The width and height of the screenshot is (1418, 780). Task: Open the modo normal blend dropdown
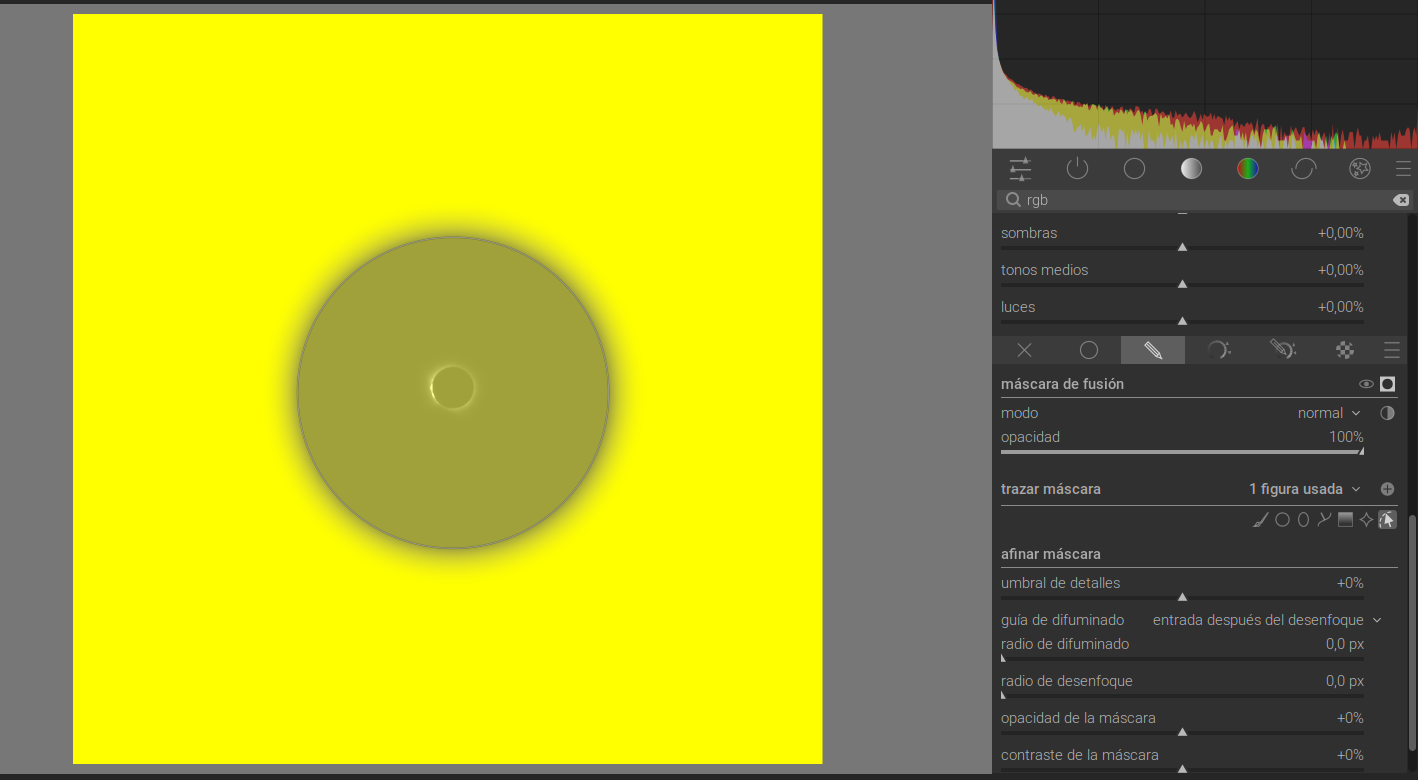tap(1329, 413)
